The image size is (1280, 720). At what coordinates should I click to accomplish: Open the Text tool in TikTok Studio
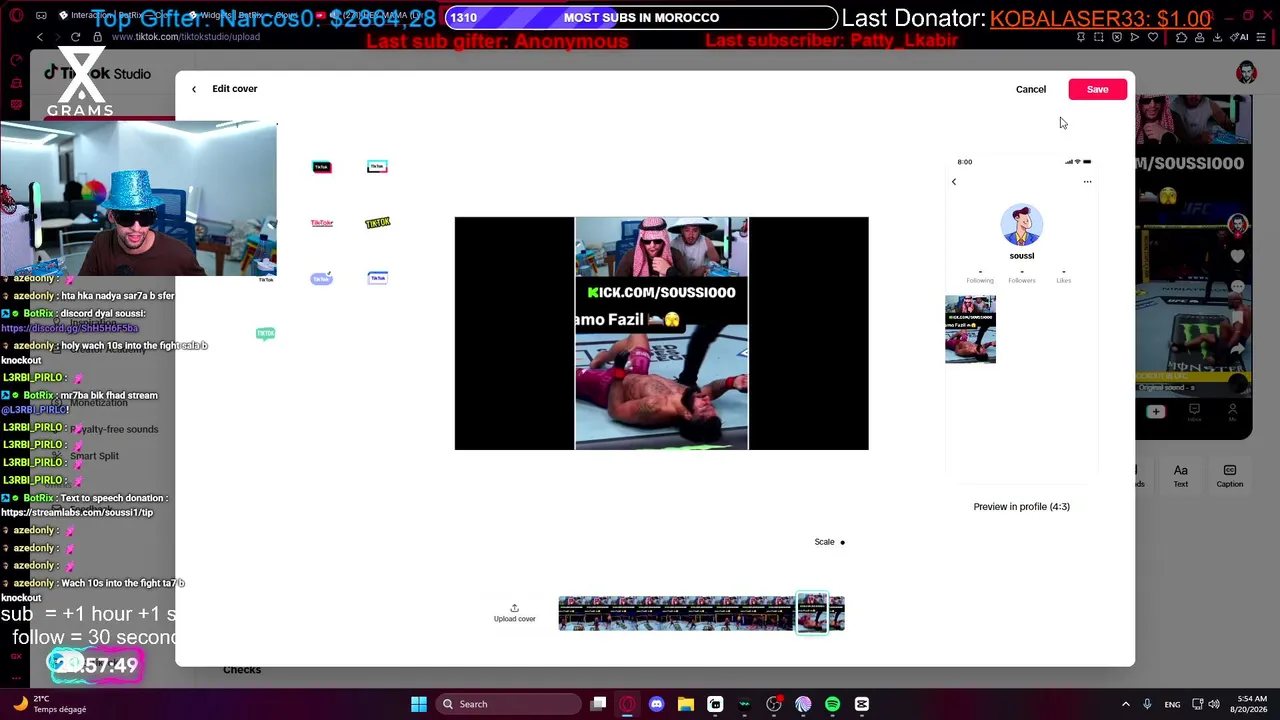click(x=1181, y=476)
